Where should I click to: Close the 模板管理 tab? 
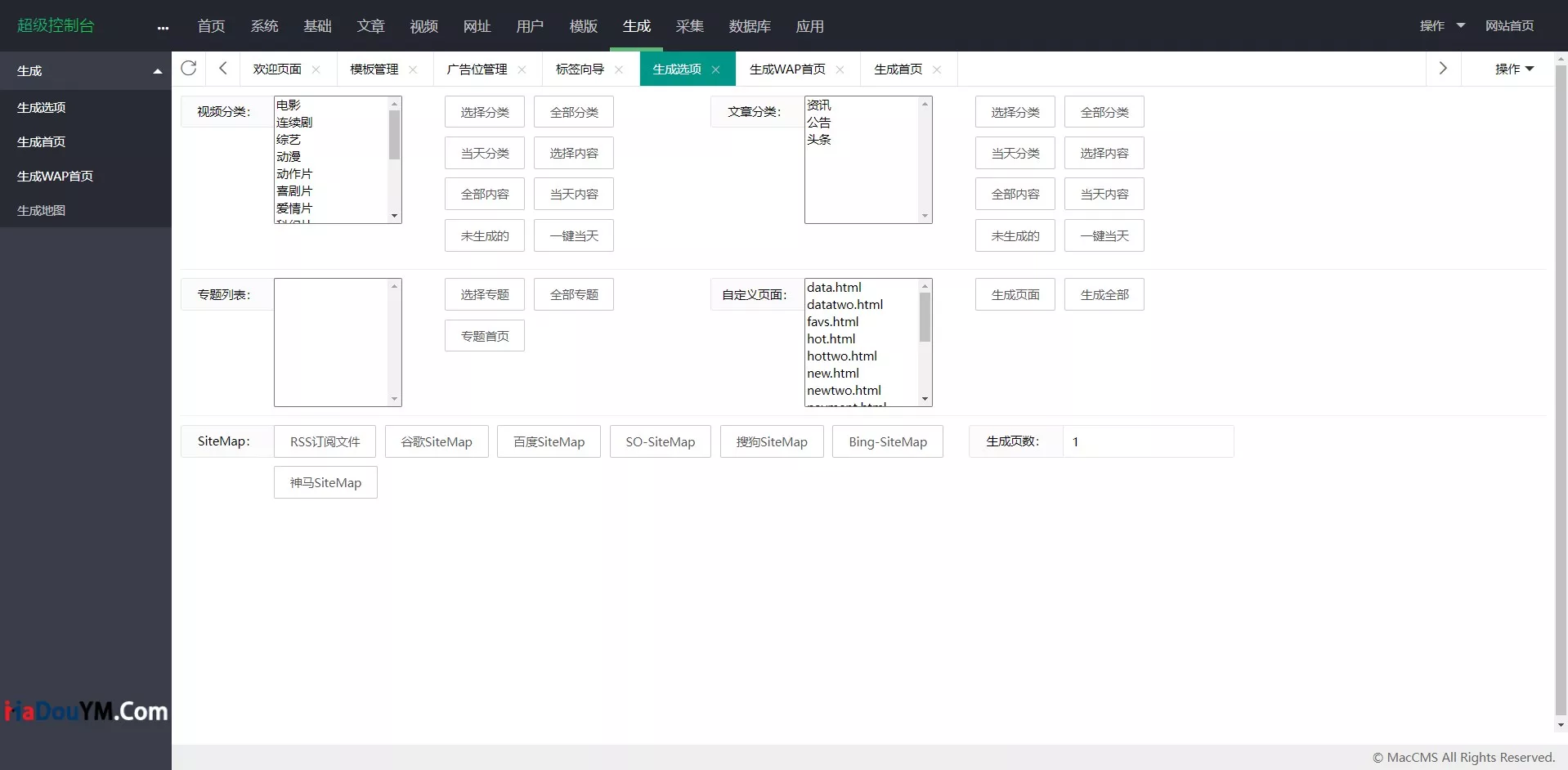coord(413,69)
